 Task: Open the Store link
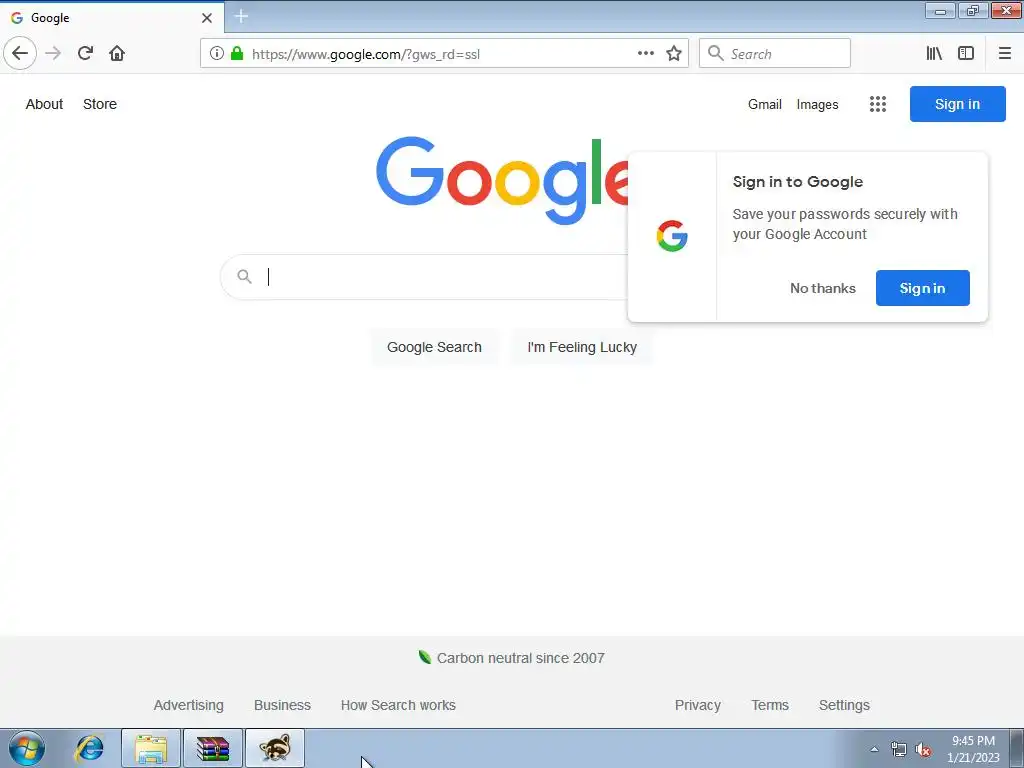(100, 104)
